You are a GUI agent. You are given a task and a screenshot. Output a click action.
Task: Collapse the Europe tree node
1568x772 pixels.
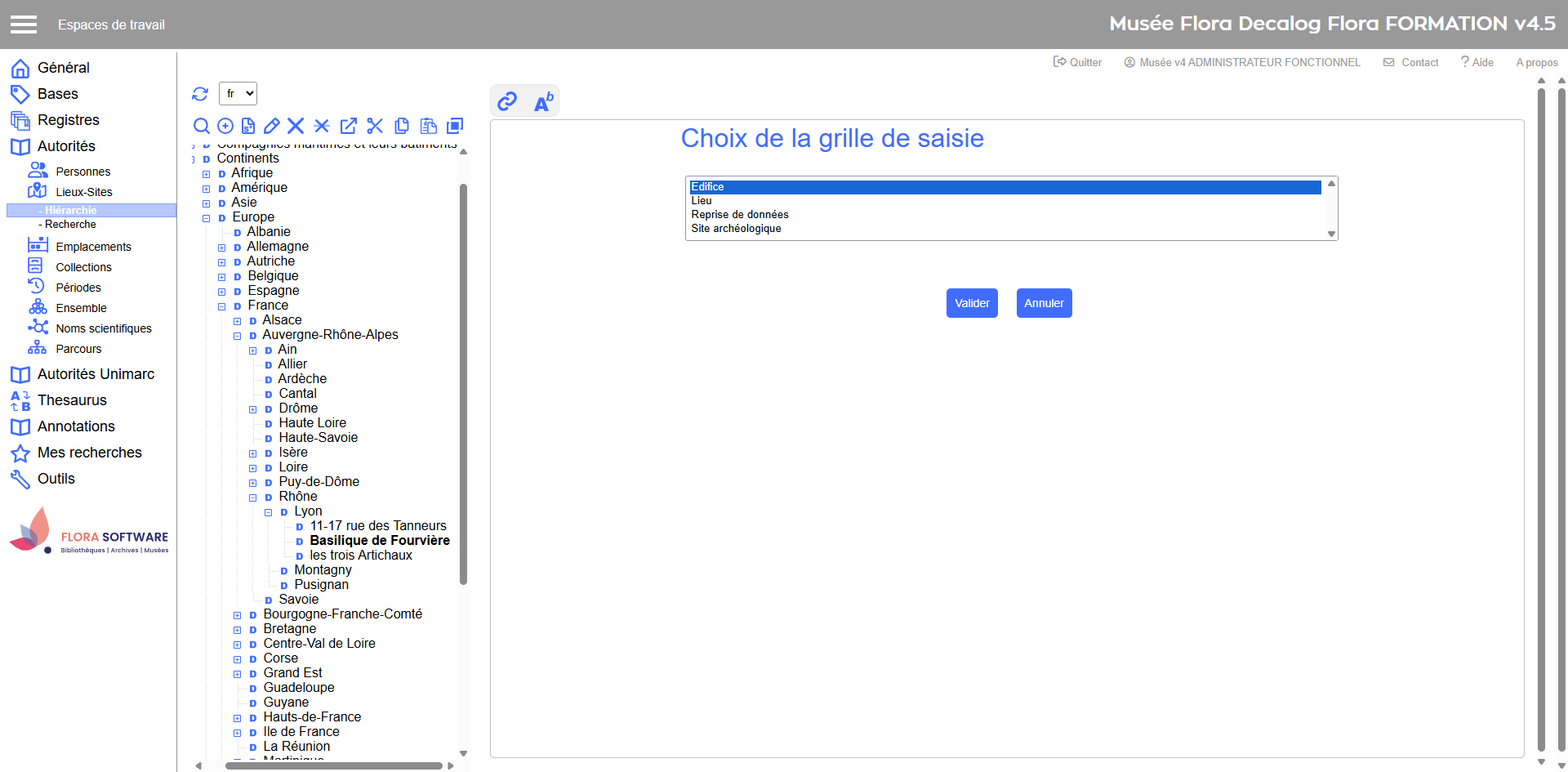[207, 218]
